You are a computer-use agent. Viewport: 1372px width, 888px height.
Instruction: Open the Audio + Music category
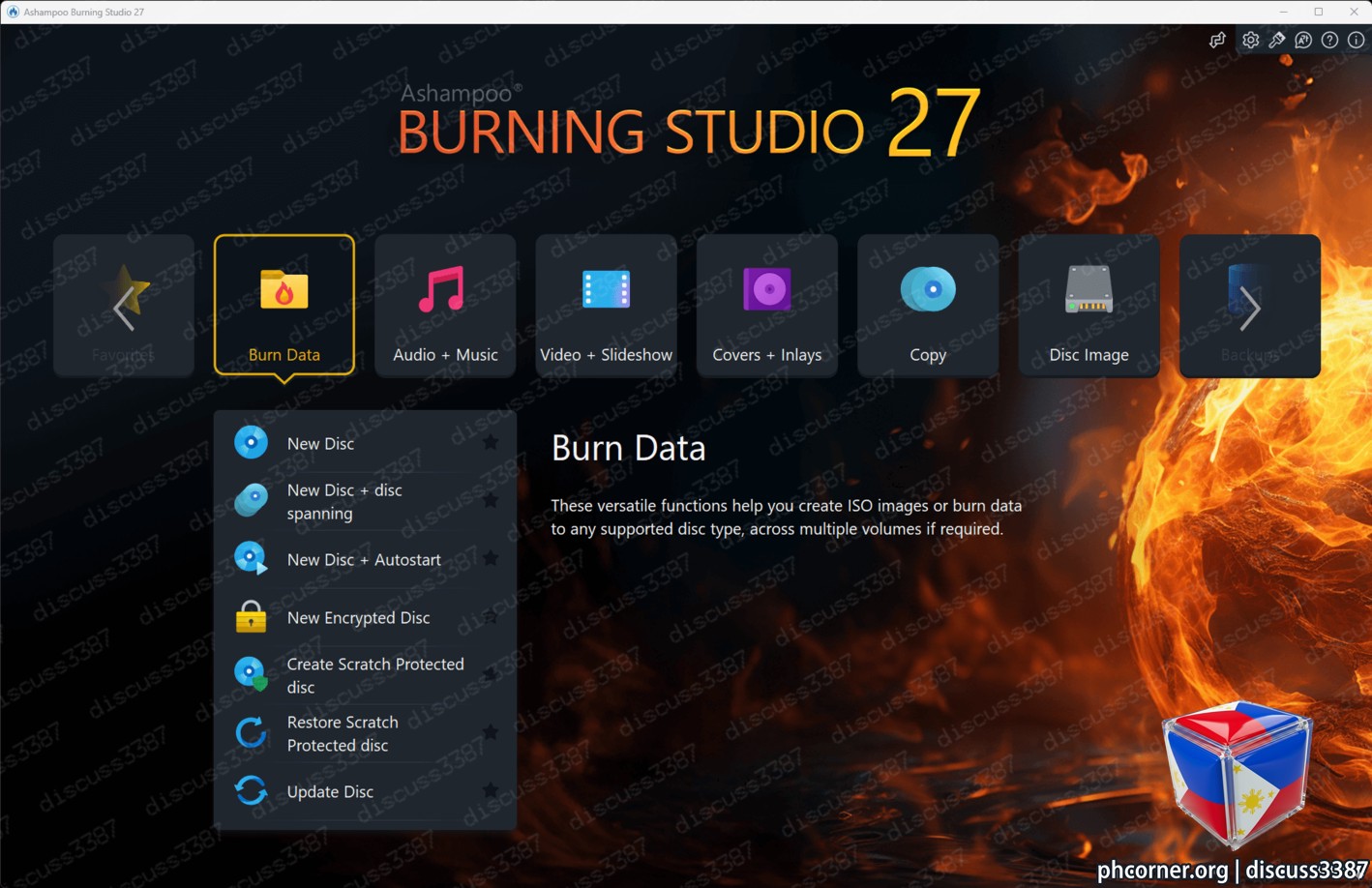[x=445, y=305]
